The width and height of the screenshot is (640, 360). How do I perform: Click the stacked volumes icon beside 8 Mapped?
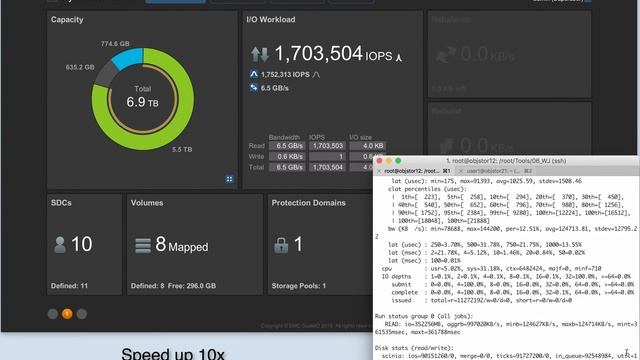pos(143,246)
